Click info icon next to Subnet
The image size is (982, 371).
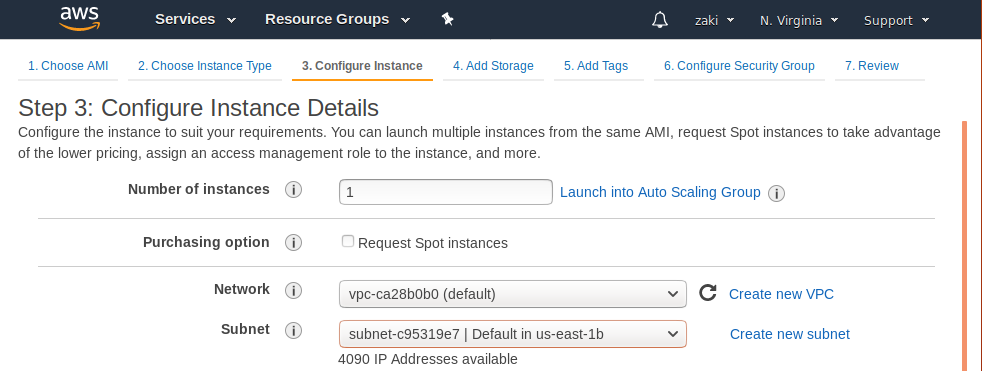(293, 330)
